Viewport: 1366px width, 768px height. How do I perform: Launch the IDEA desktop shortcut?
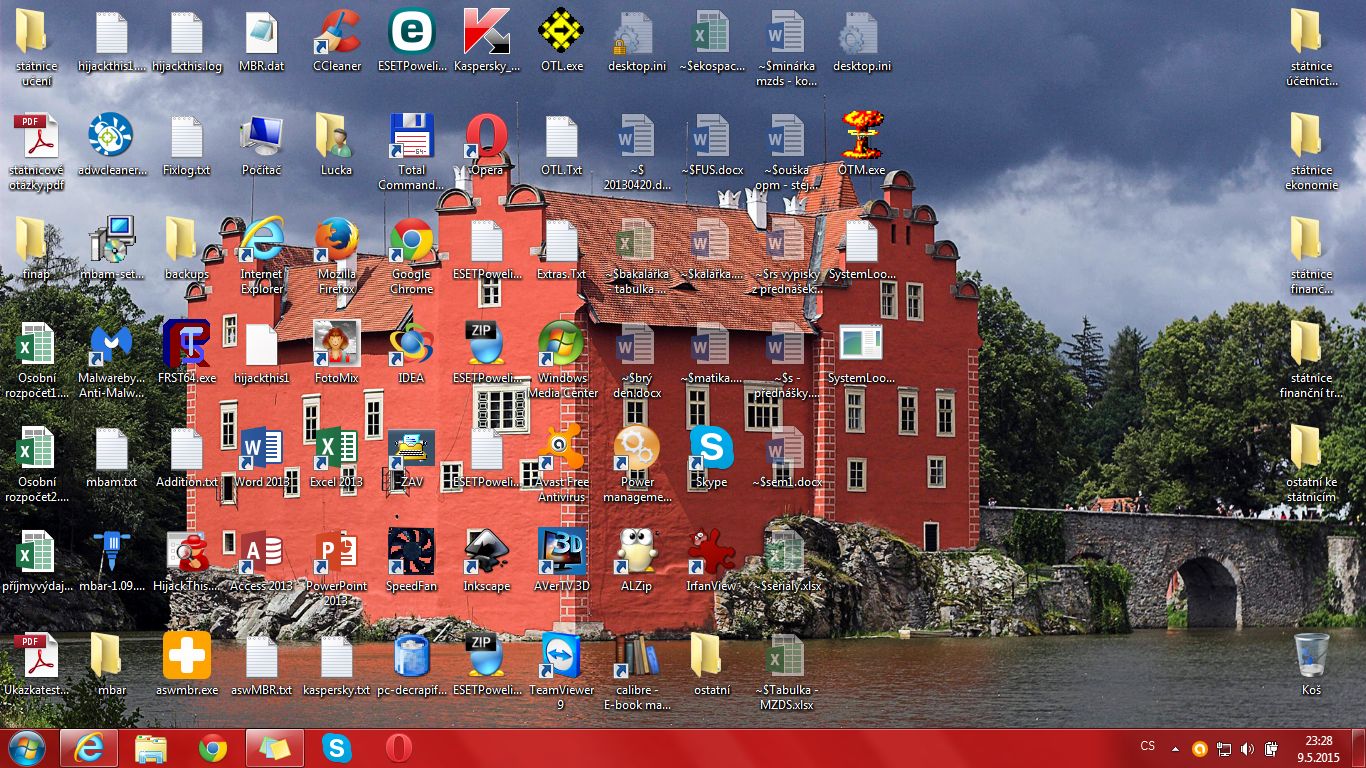[x=411, y=353]
